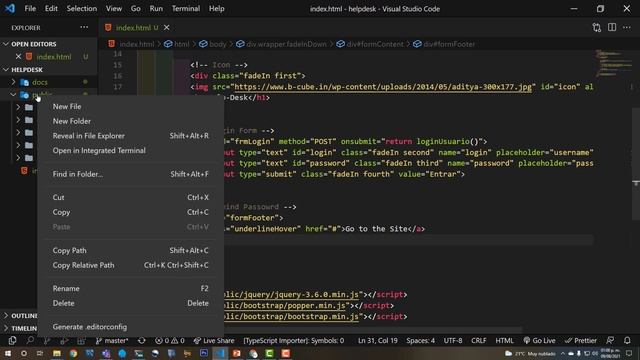Click Windows Start button
This screenshot has height=360, width=640.
click(x=8, y=353)
